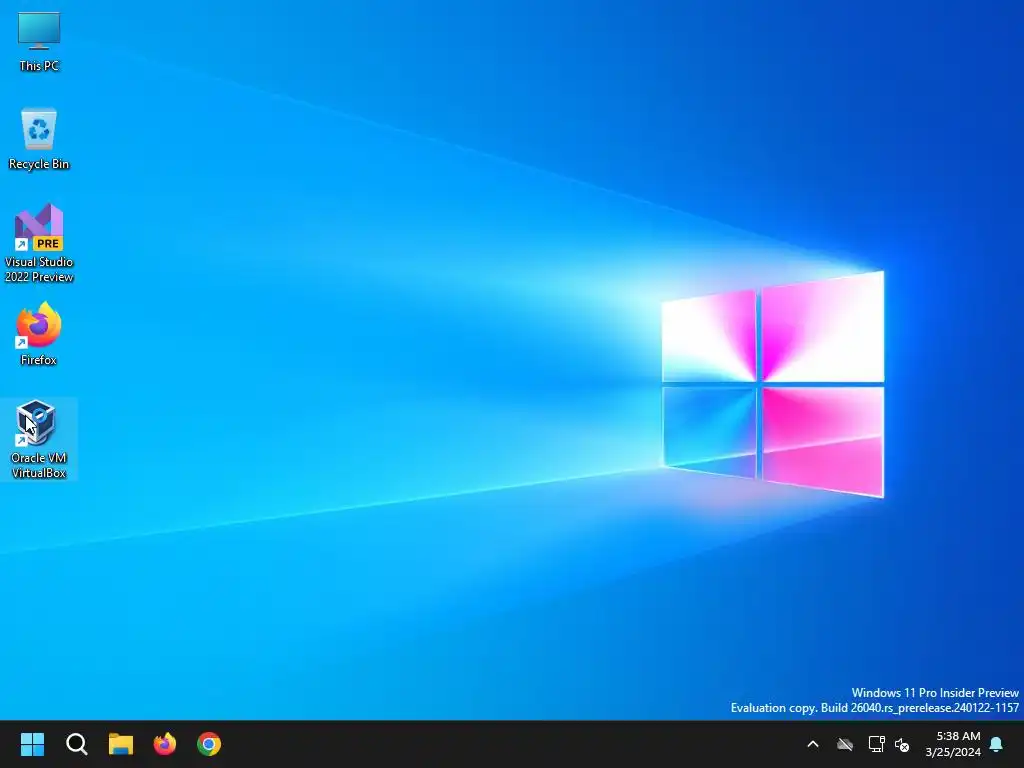Launch Firefox from the taskbar
This screenshot has height=768, width=1024.
pos(165,744)
